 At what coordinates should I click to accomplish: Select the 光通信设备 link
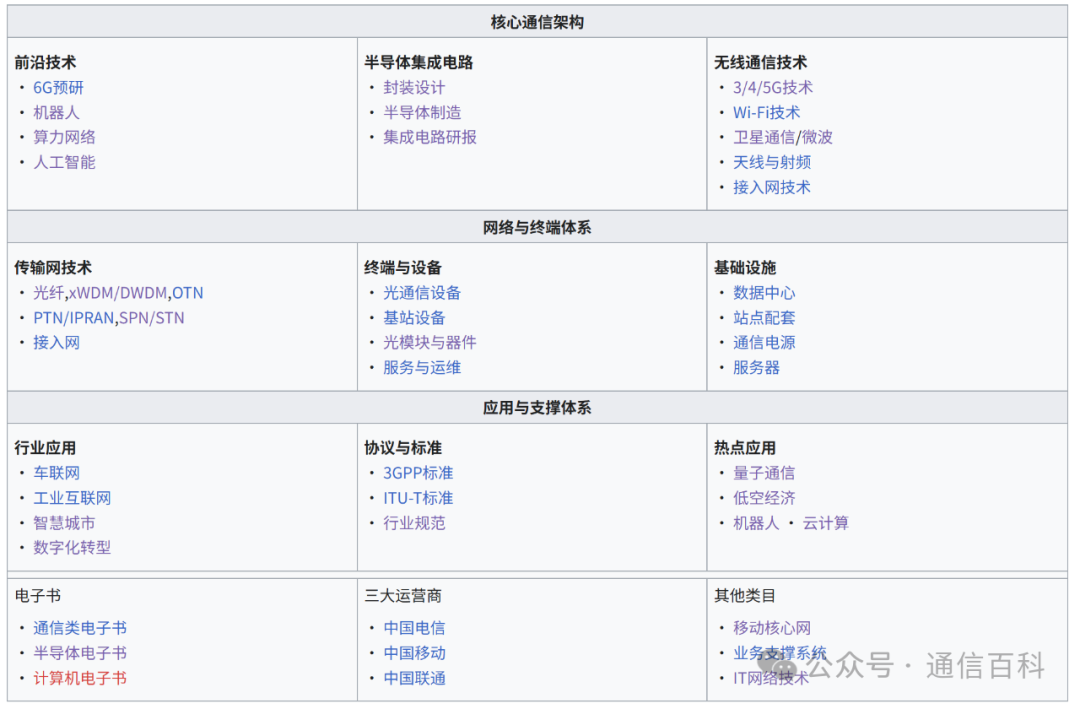(x=421, y=293)
